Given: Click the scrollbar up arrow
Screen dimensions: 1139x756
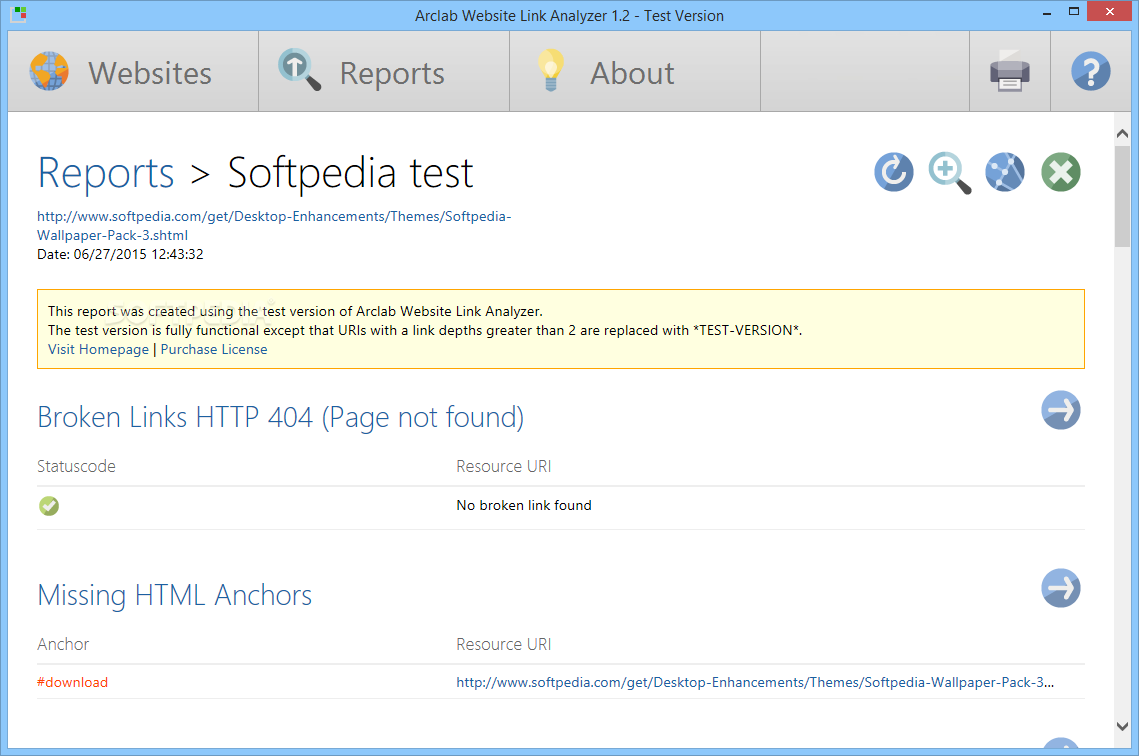Looking at the screenshot, I should click(x=1122, y=134).
